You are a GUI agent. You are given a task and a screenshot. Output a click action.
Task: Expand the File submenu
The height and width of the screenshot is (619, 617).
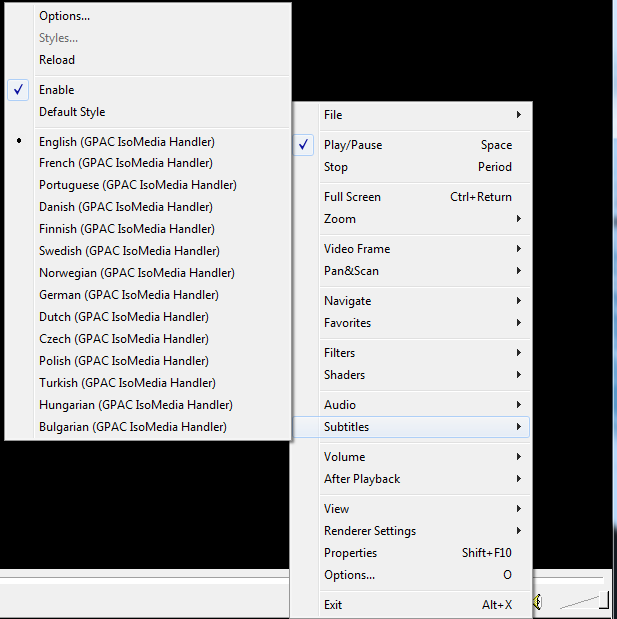click(411, 115)
